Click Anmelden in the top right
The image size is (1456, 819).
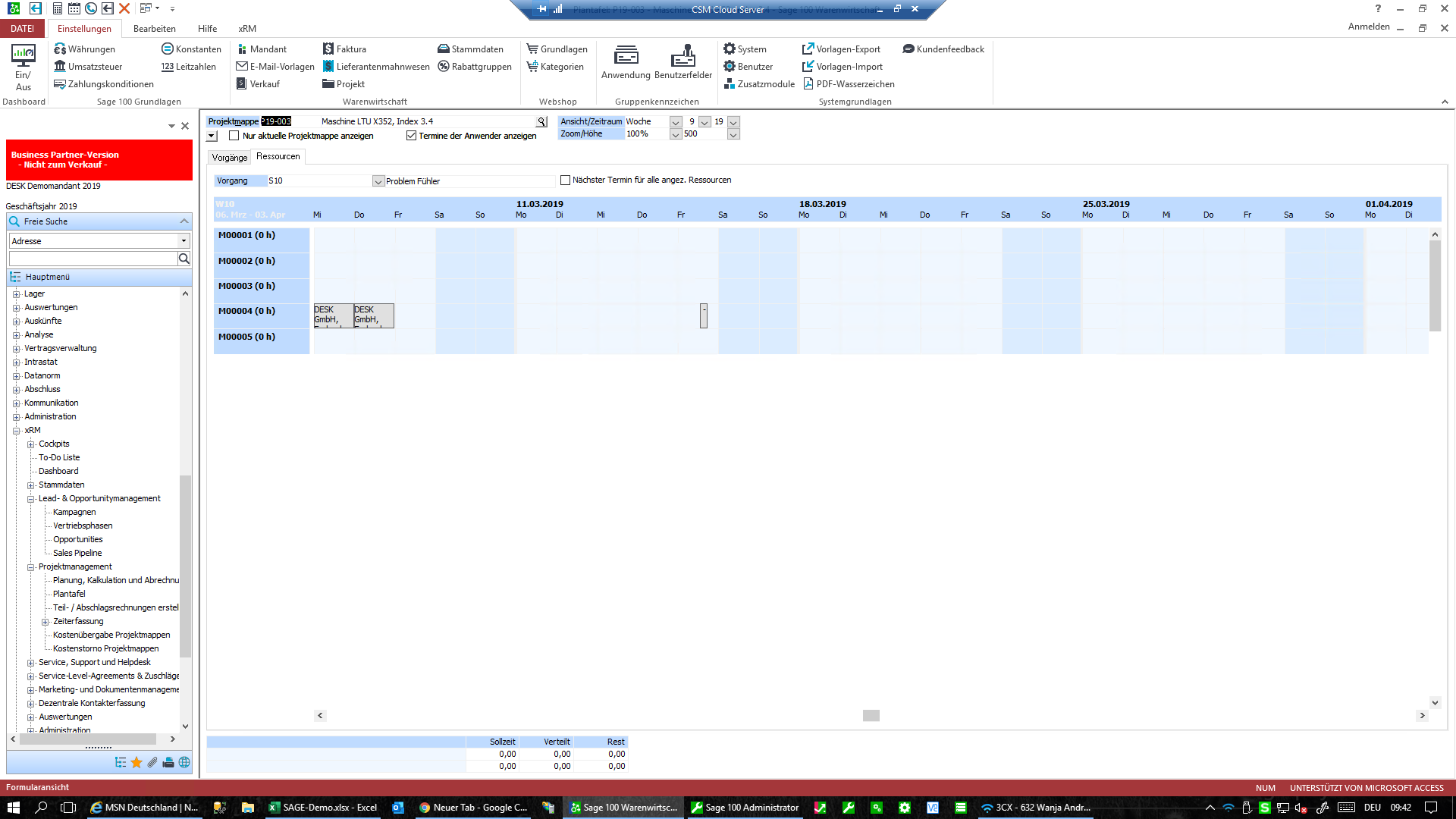coord(1369,27)
